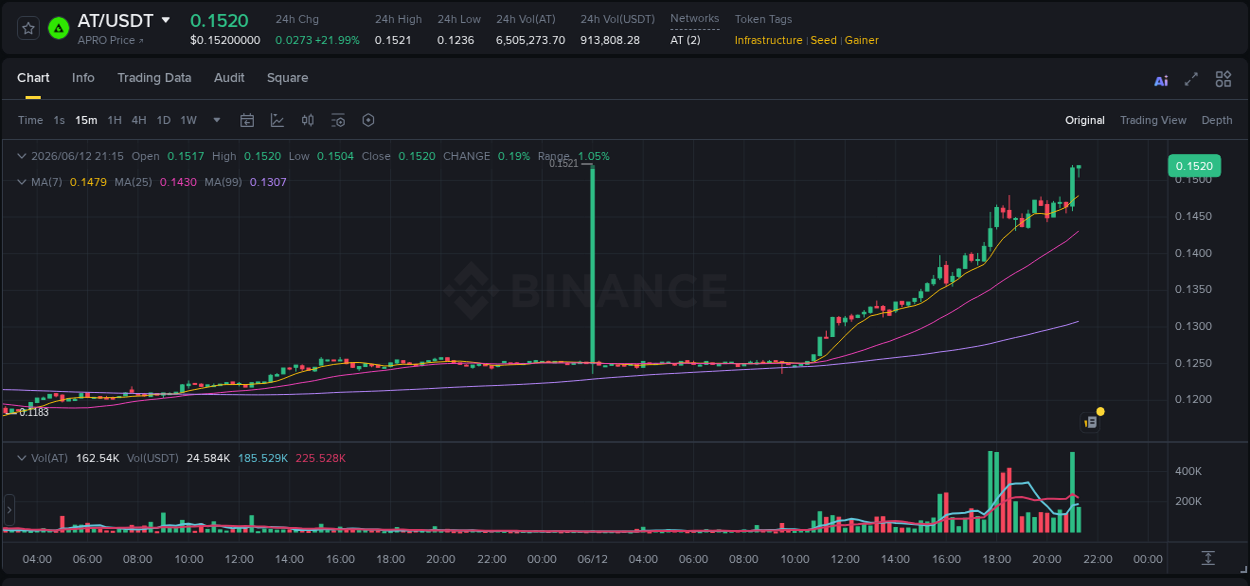Collapse the MA indicator row chevron
The width and height of the screenshot is (1250, 586).
22,182
